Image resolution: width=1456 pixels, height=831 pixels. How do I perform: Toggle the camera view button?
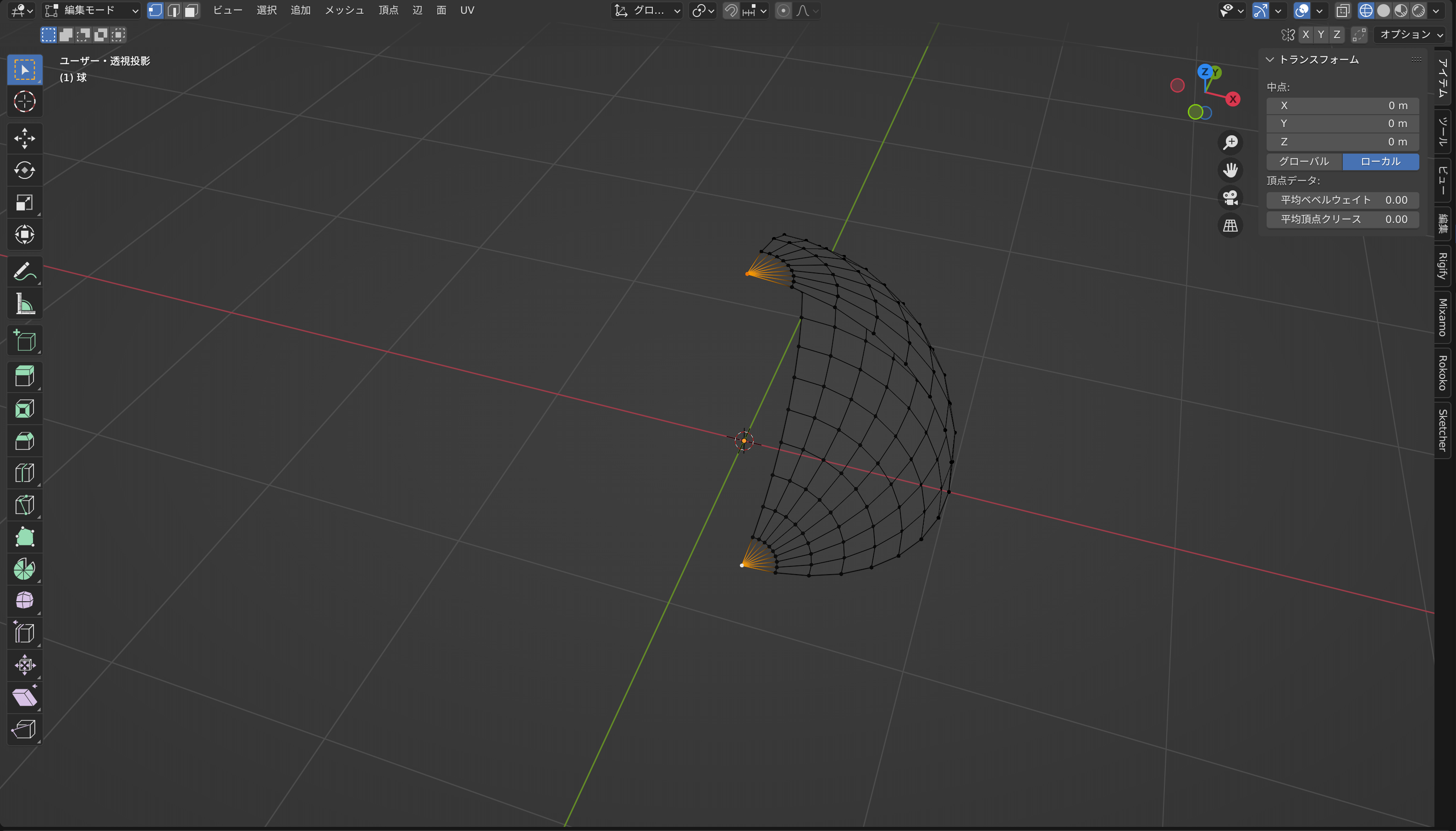(1230, 198)
